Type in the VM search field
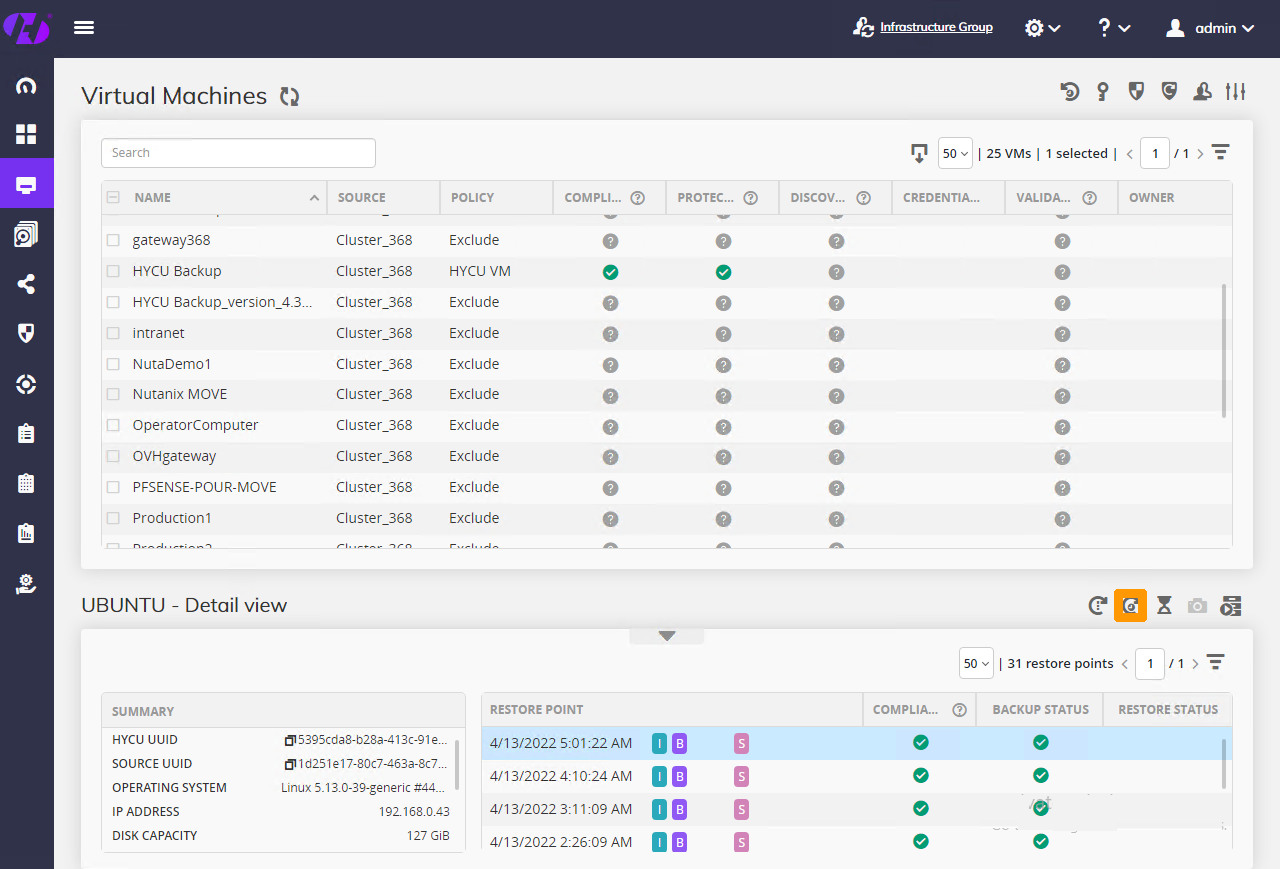Screen dimensions: 1280x869 pyautogui.click(x=237, y=153)
